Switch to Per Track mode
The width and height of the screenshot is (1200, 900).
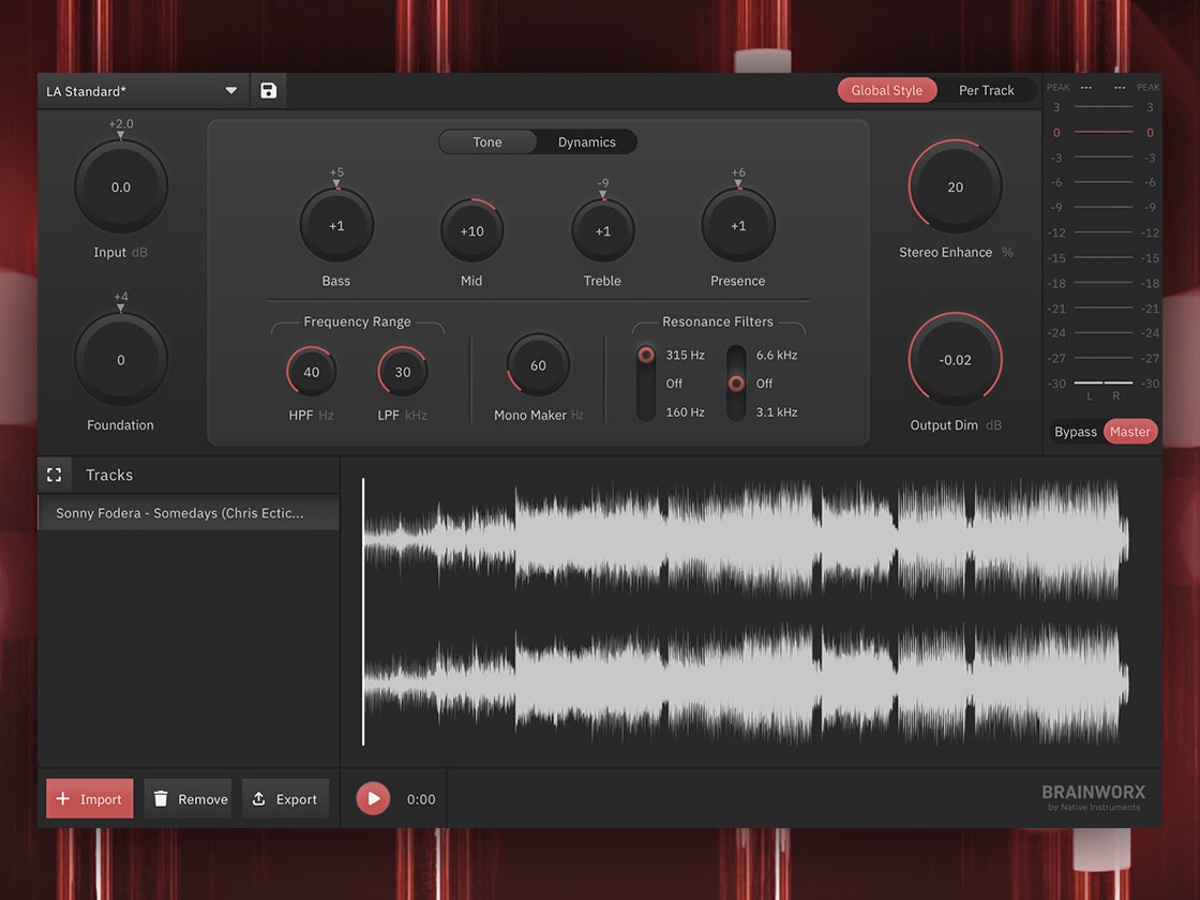point(987,89)
